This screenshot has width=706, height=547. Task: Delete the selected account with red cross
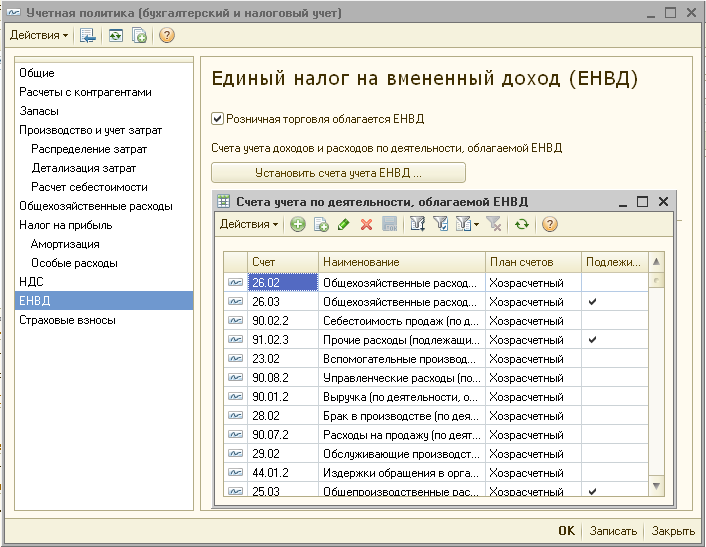click(367, 224)
